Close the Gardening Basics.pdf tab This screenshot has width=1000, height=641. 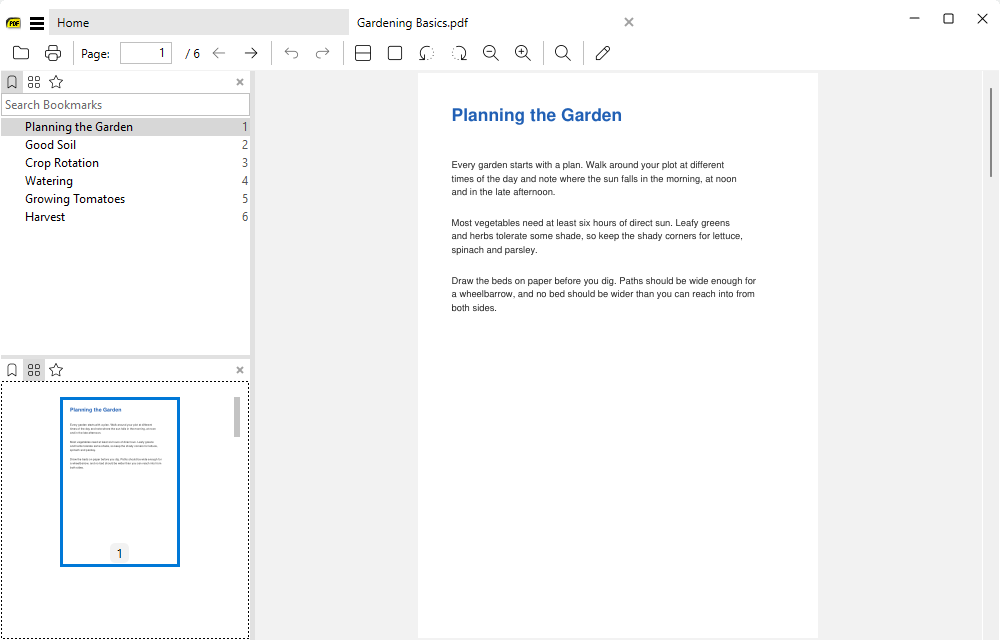tap(629, 22)
